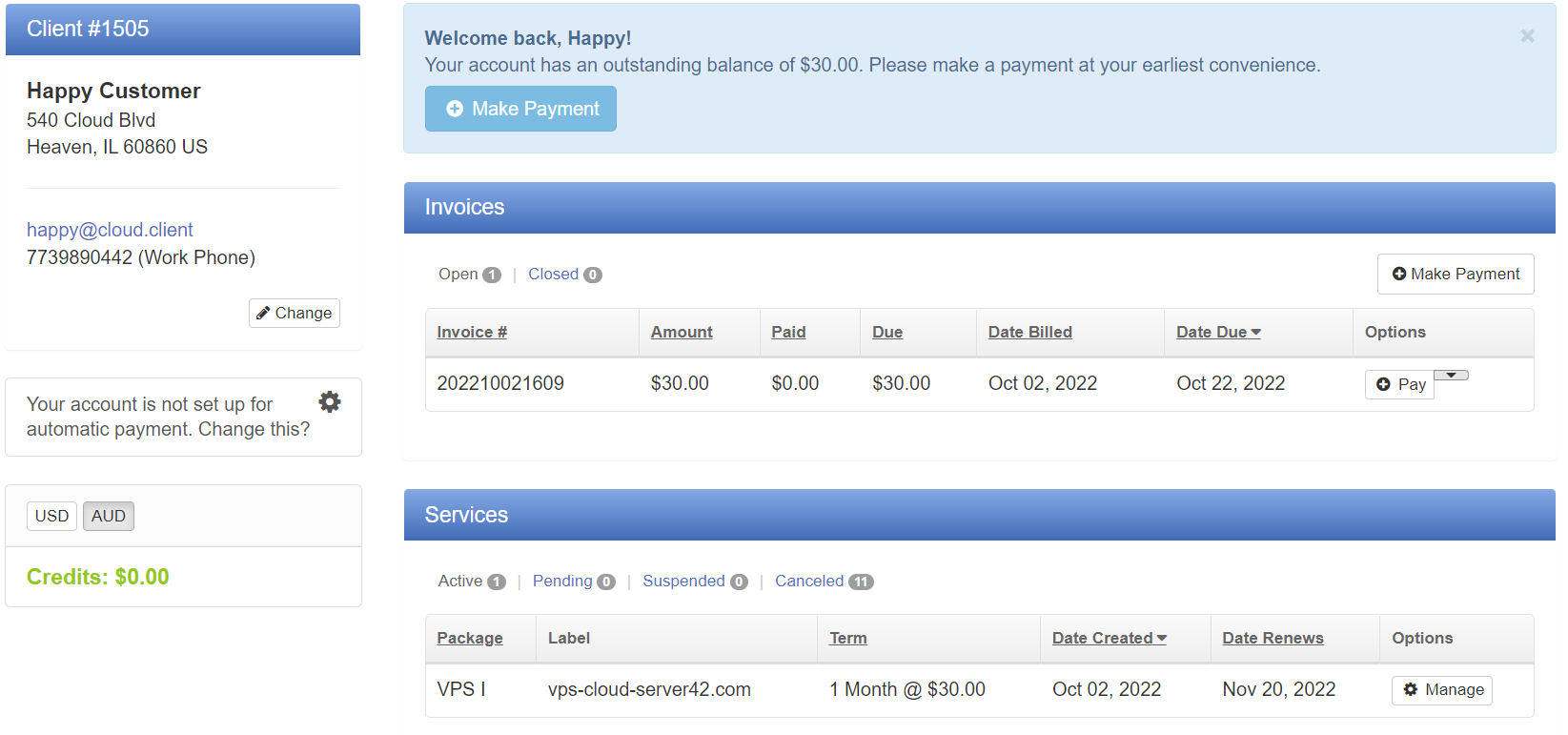Click the pencil Change contact button

coord(295,313)
